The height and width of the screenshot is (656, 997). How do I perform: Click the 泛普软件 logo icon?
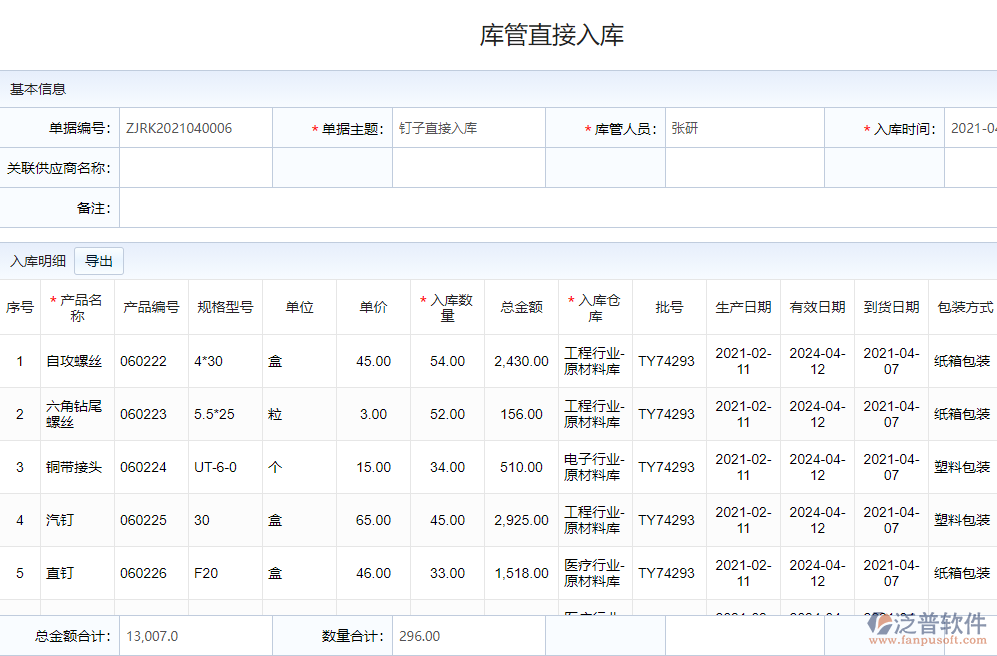coord(883,624)
